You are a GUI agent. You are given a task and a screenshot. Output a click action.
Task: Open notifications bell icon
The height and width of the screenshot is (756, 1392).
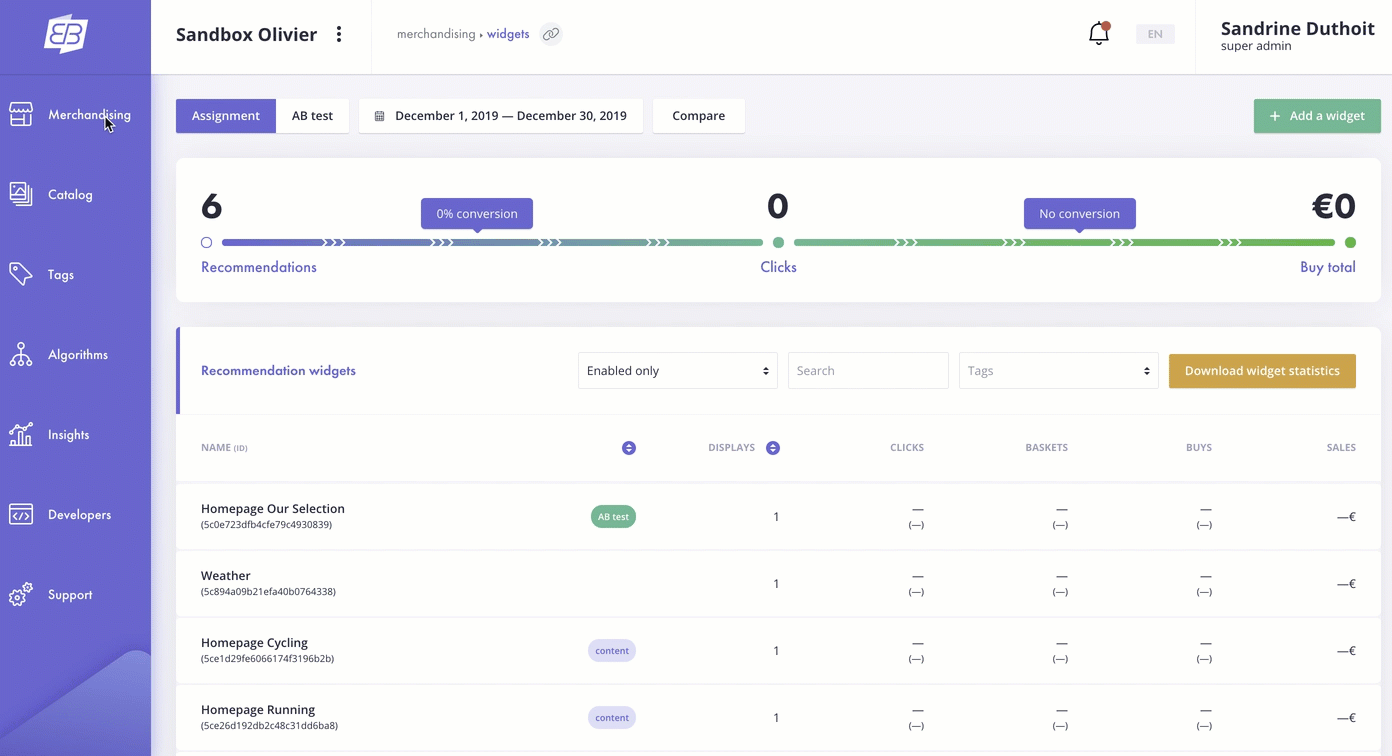pos(1098,34)
